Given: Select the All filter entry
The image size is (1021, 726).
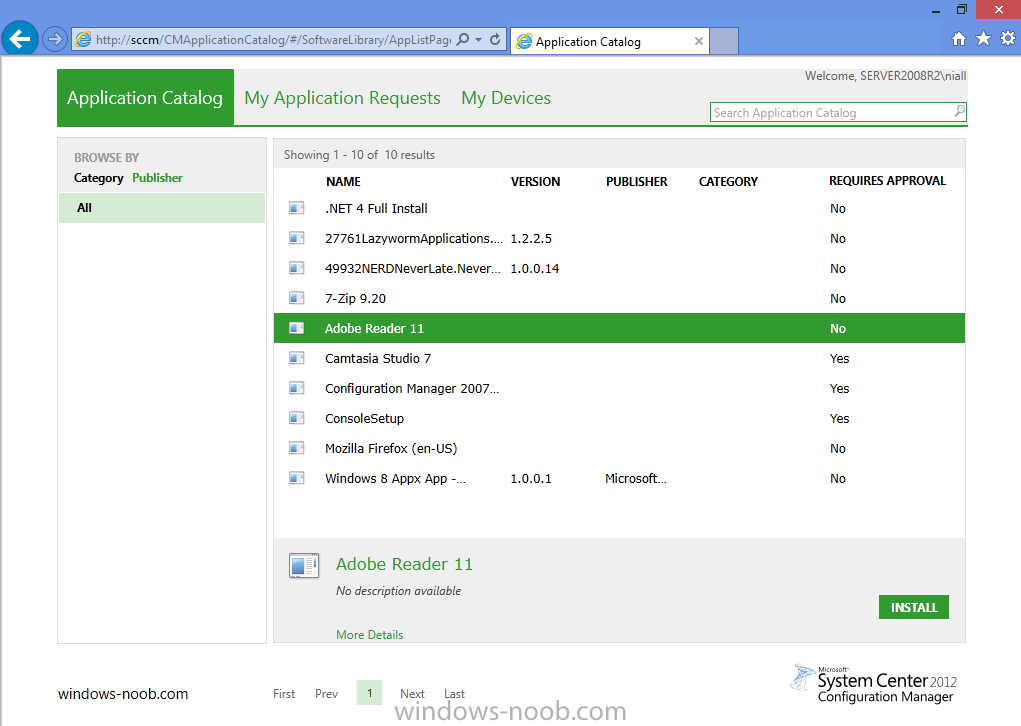Looking at the screenshot, I should [161, 208].
